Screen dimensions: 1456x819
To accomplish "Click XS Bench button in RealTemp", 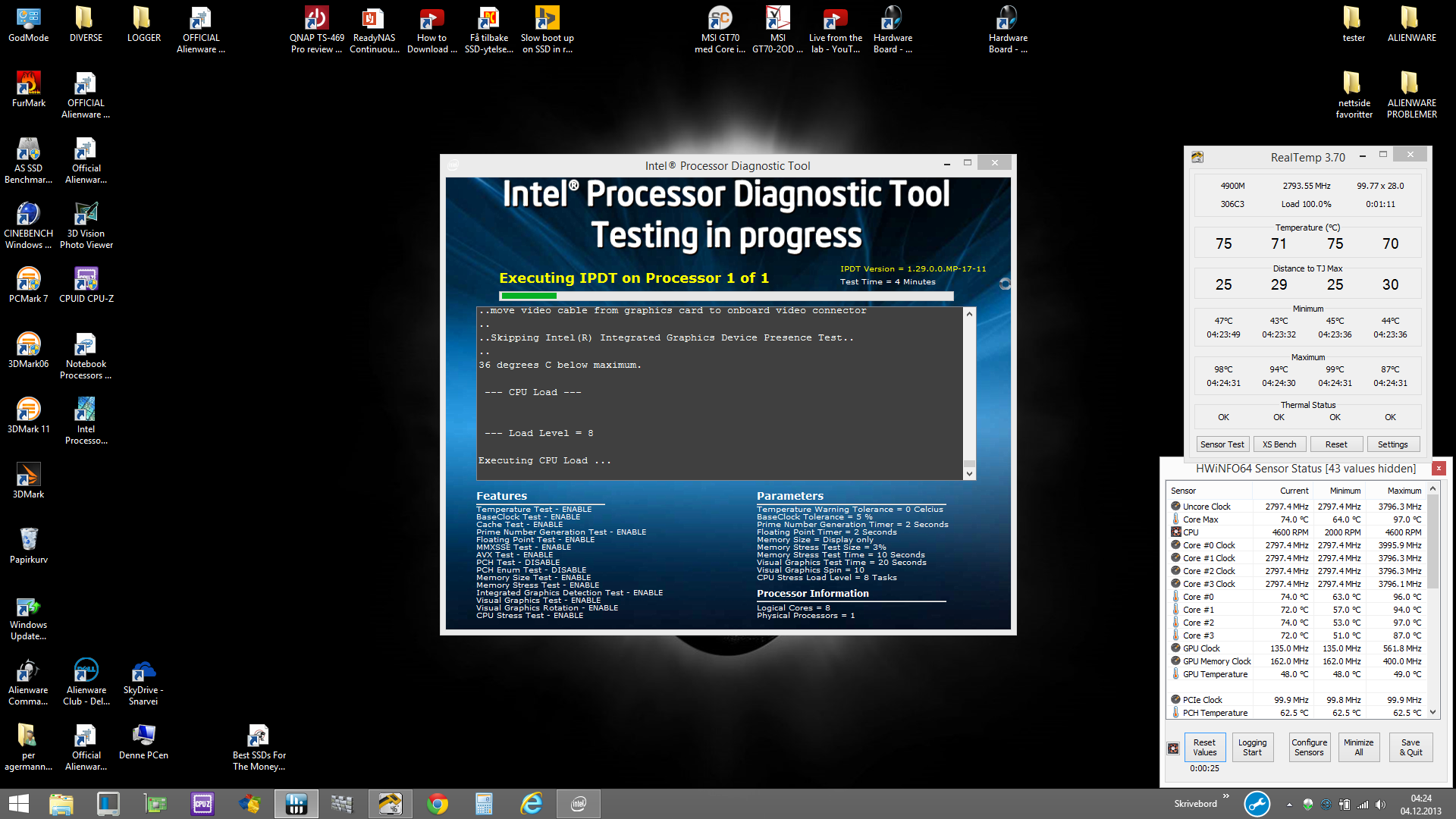I will [x=1279, y=444].
